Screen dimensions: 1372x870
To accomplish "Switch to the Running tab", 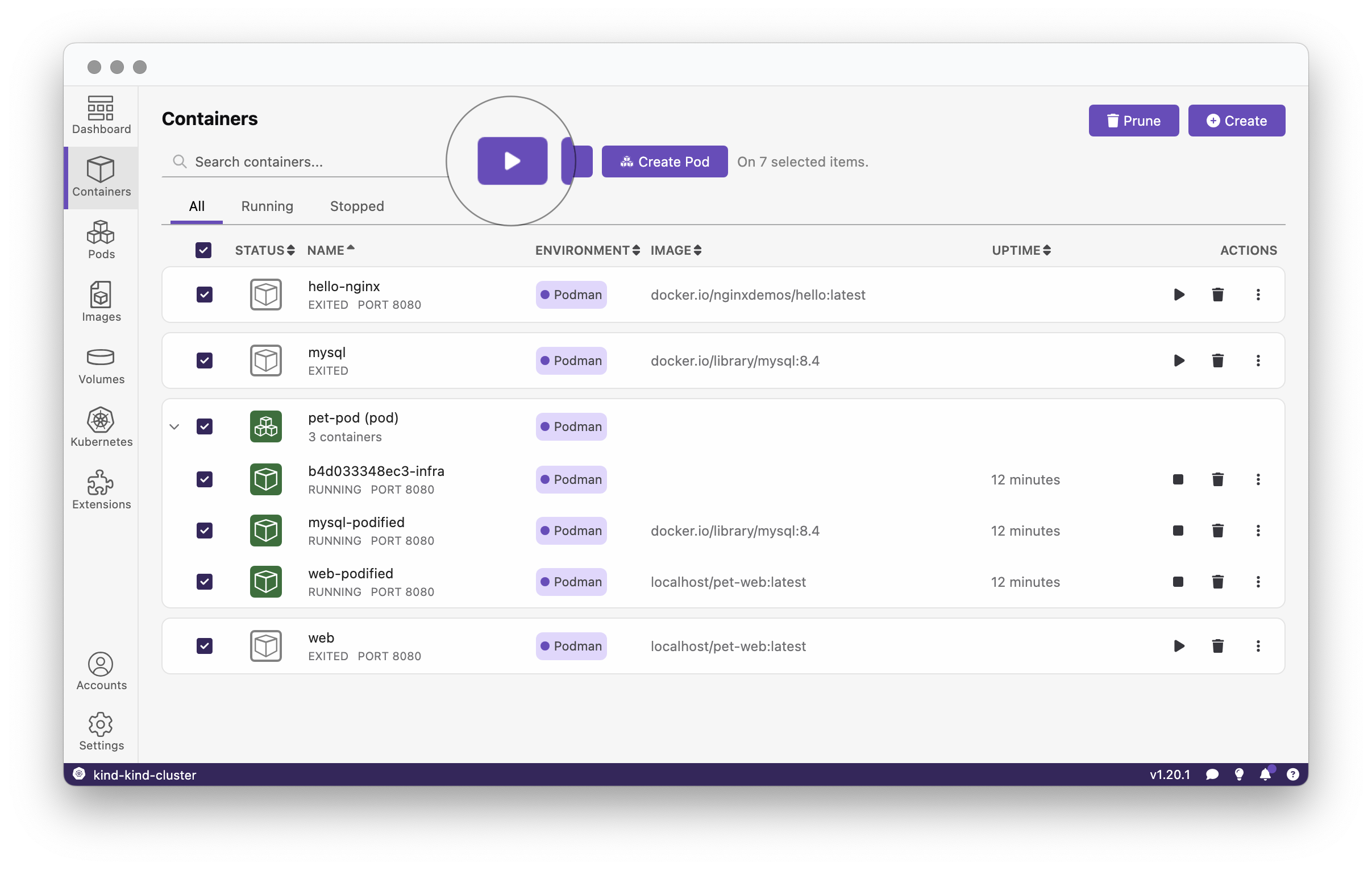I will 267,206.
